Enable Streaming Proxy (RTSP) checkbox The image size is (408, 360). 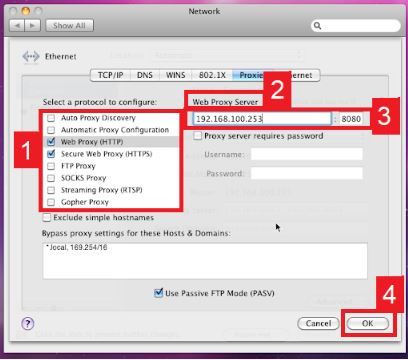(51, 190)
